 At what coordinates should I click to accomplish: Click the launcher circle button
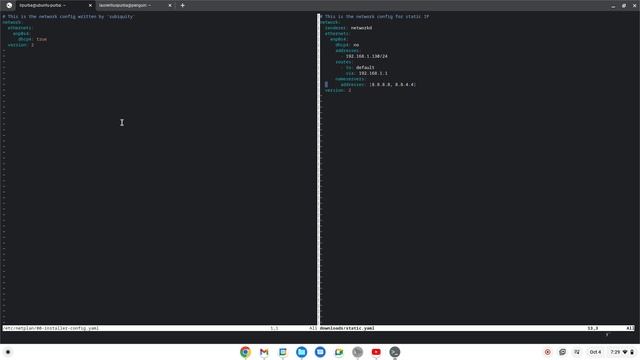8,352
